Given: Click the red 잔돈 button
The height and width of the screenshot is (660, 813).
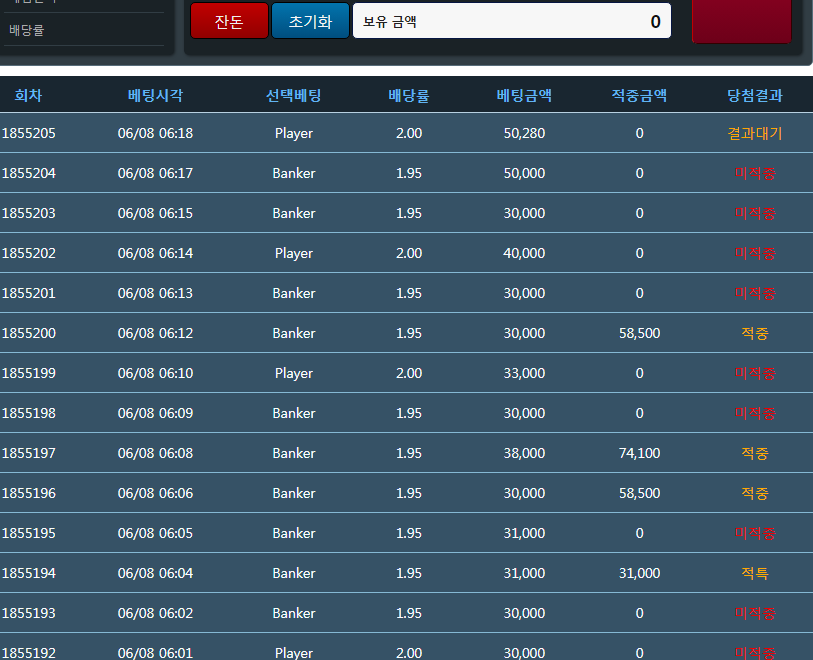Looking at the screenshot, I should [x=229, y=21].
